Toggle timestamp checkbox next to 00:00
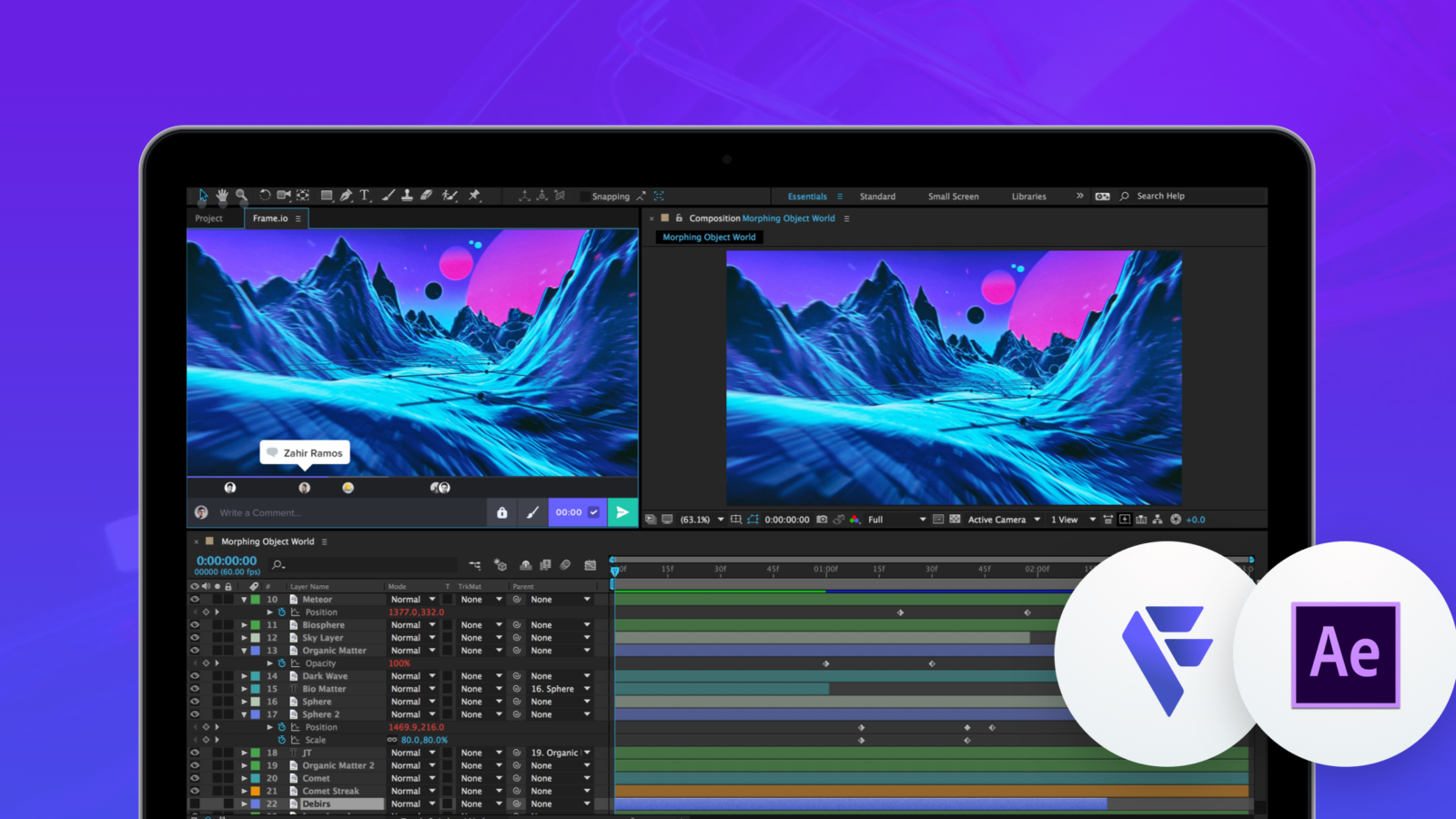Viewport: 1456px width, 819px height. tap(593, 512)
